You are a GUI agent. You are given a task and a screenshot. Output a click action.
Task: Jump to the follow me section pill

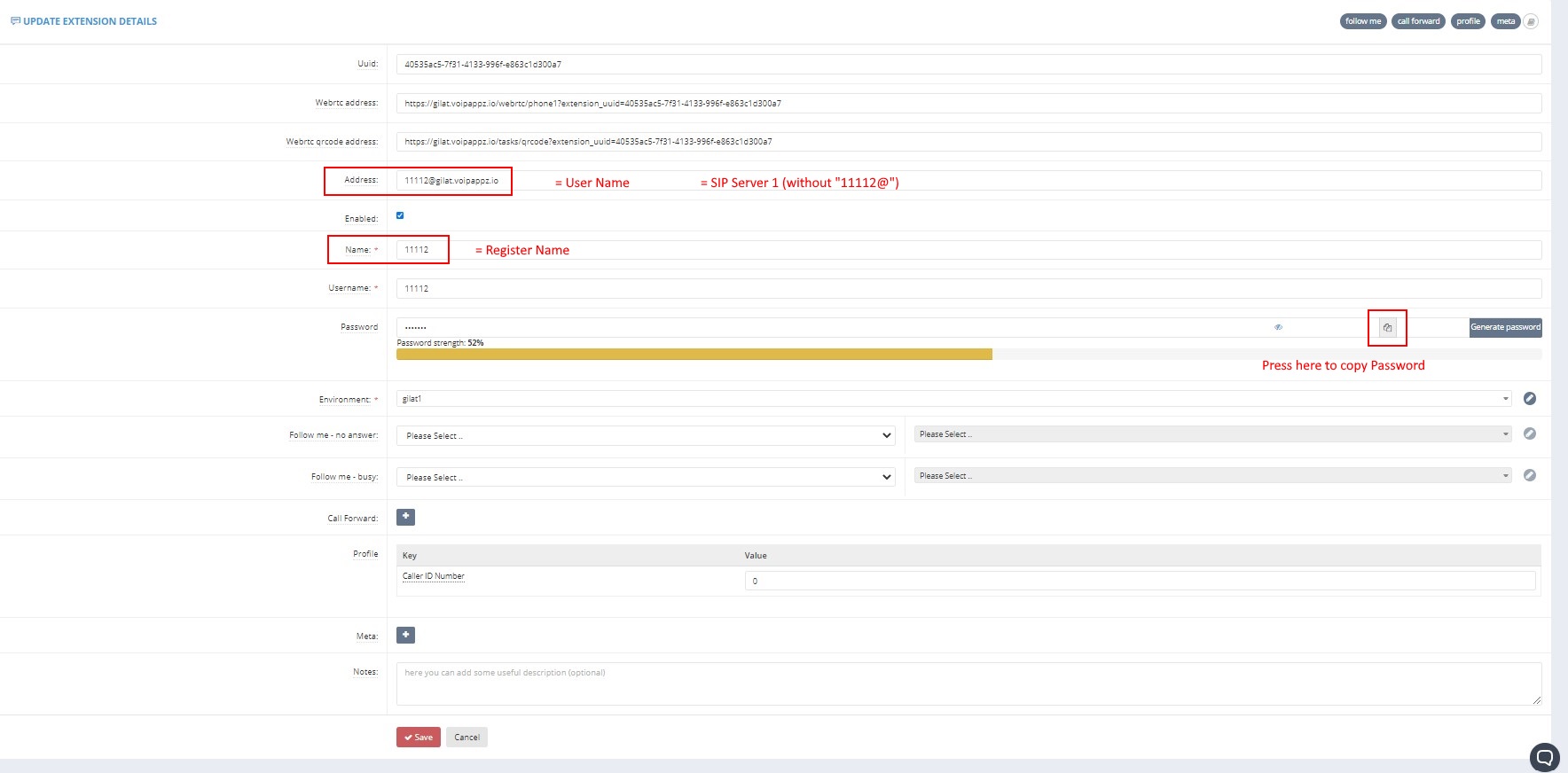[1362, 21]
